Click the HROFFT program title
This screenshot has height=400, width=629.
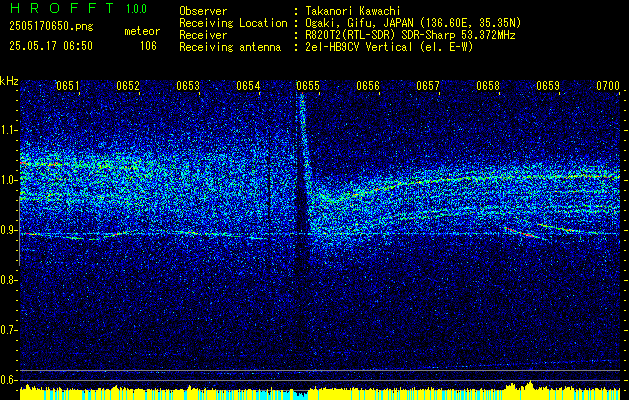pyautogui.click(x=62, y=8)
